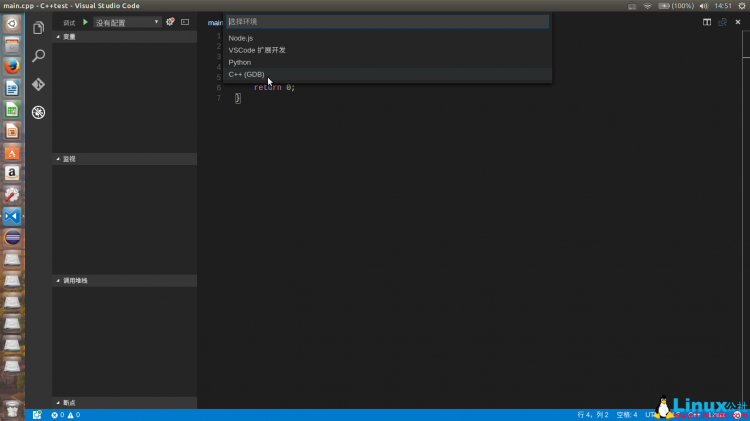
Task: Open the Wi-Fi network indicator menu
Action: pyautogui.click(x=647, y=6)
